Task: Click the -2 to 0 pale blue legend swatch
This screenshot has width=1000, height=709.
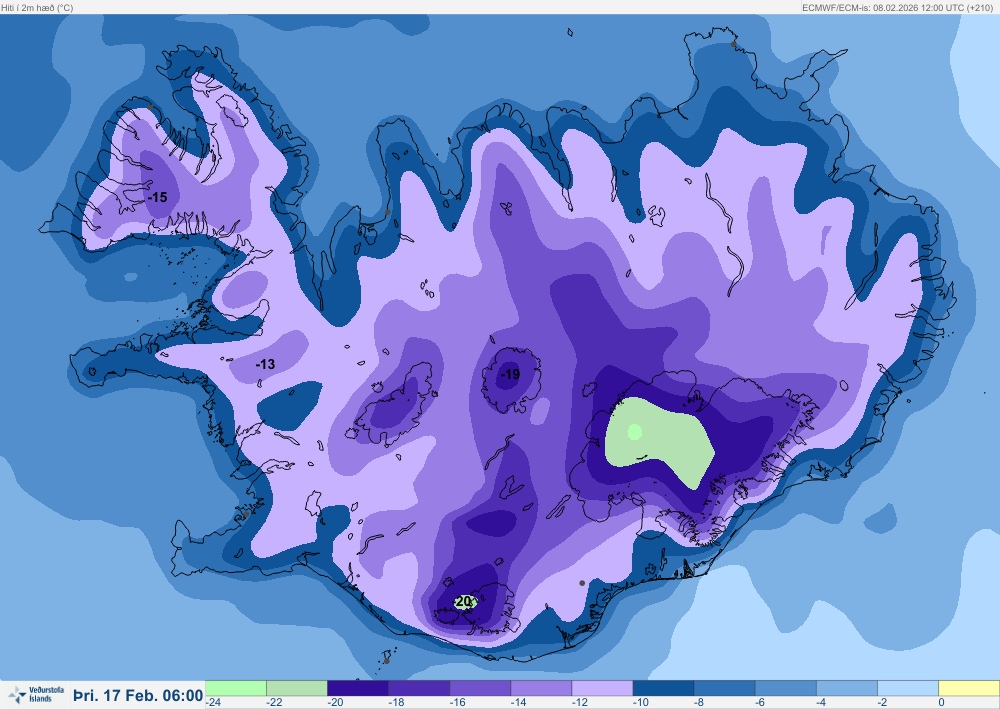Action: tap(908, 689)
